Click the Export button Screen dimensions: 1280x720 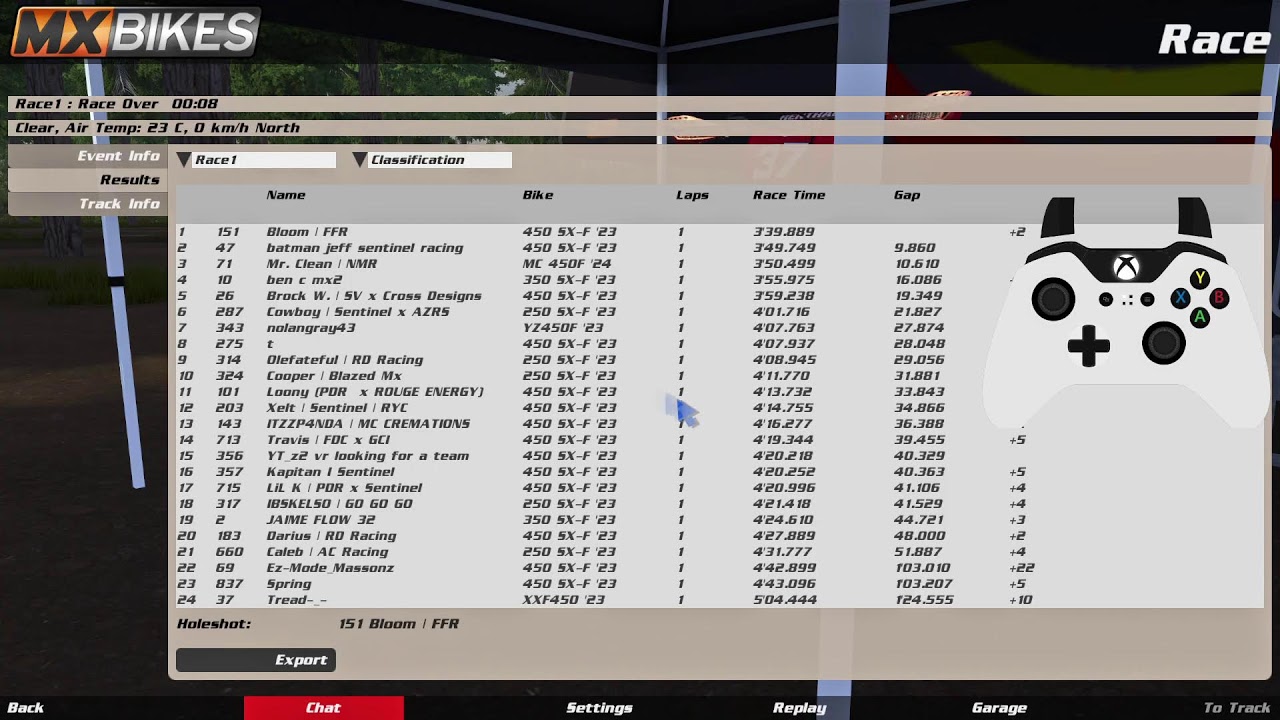256,660
